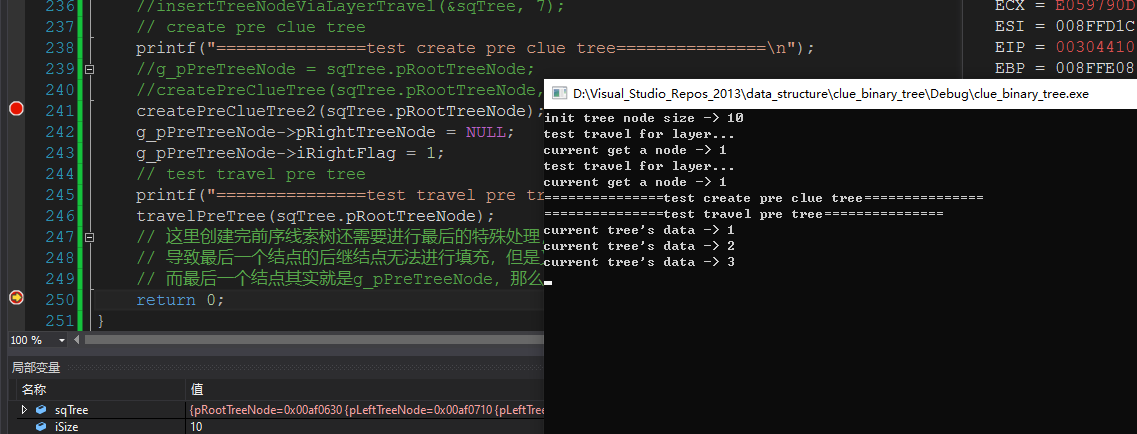This screenshot has height=434, width=1137.
Task: Click console line "init tree node size -> 10"
Action: (644, 118)
